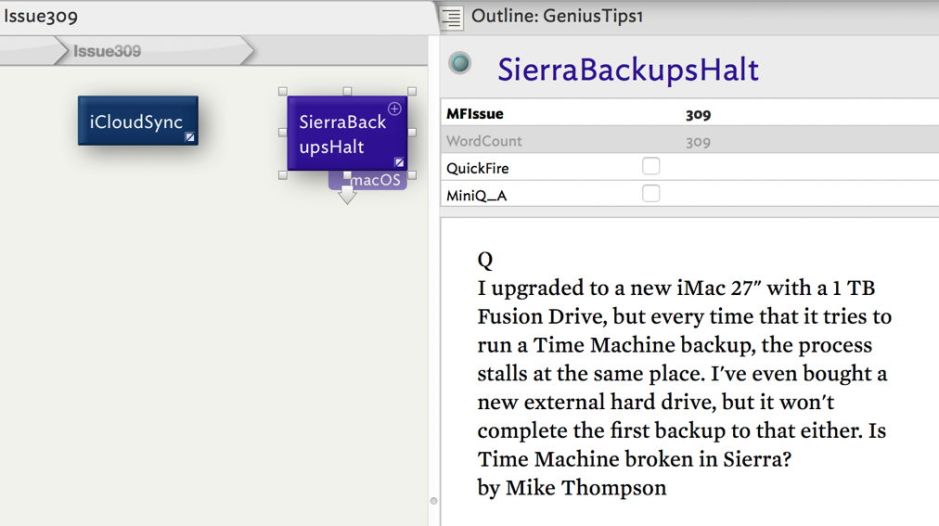939x526 pixels.
Task: Click the top-left resize handle of SierraBackupsHalt
Action: [283, 91]
